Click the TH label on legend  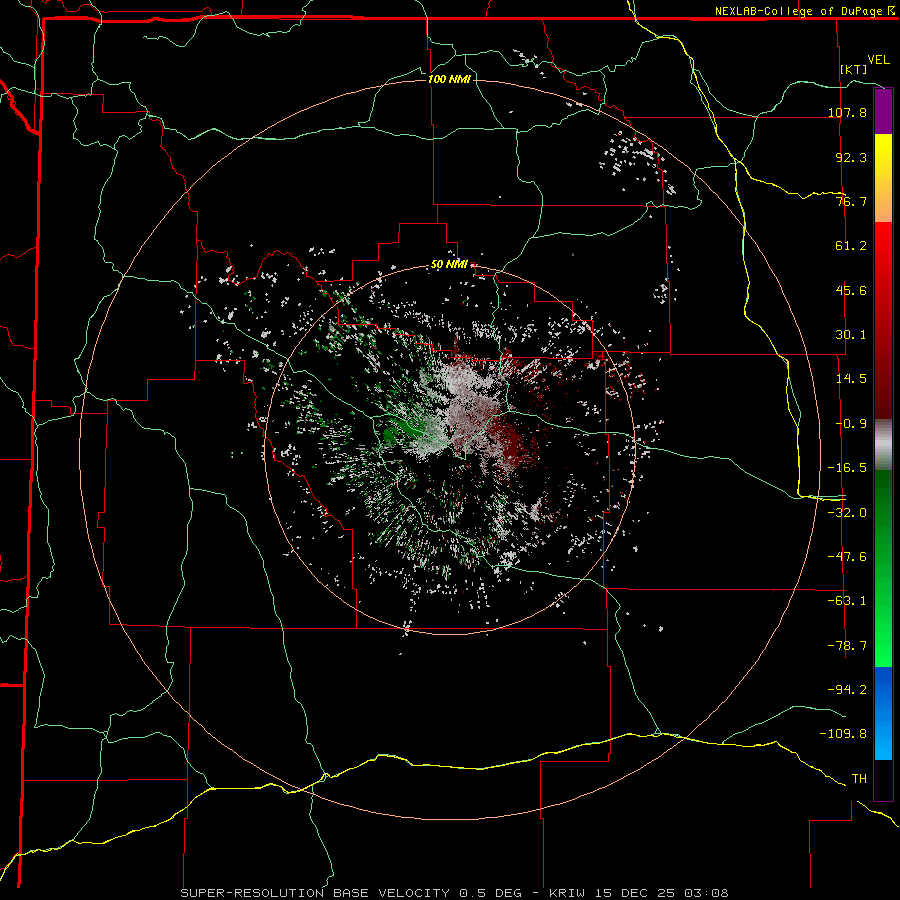click(859, 779)
